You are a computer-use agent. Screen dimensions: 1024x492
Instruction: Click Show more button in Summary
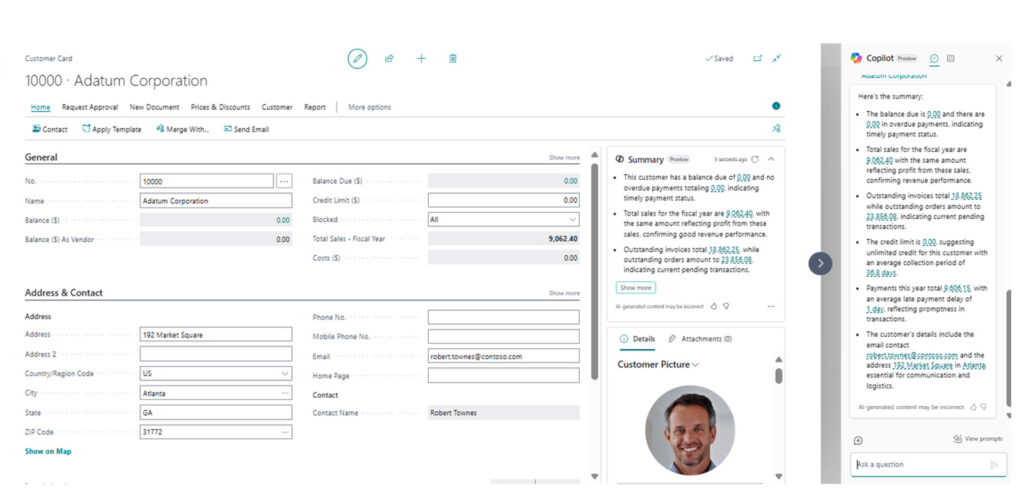[635, 287]
